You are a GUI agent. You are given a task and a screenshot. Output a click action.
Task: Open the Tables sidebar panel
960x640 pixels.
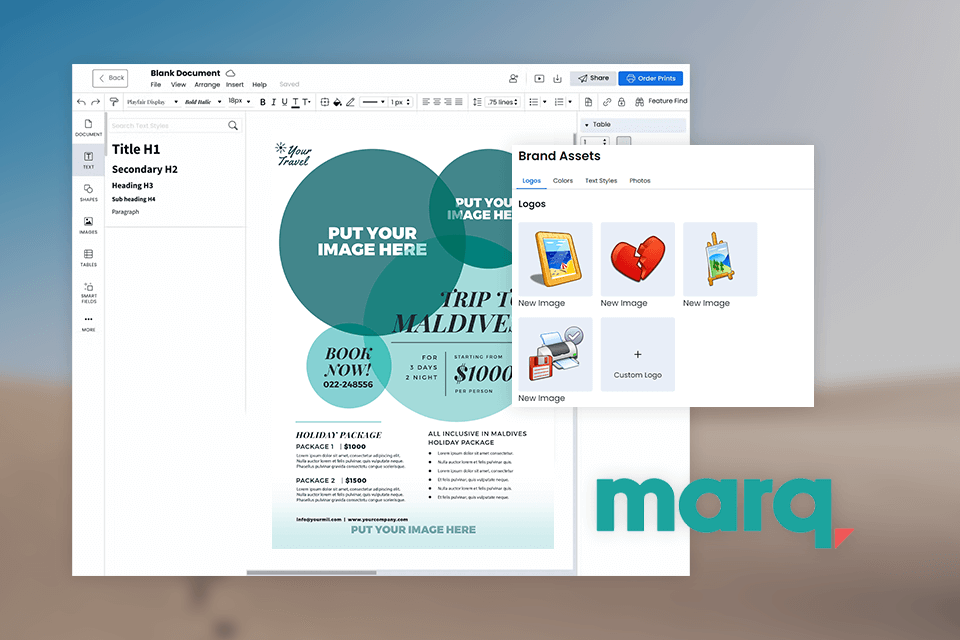click(x=89, y=257)
